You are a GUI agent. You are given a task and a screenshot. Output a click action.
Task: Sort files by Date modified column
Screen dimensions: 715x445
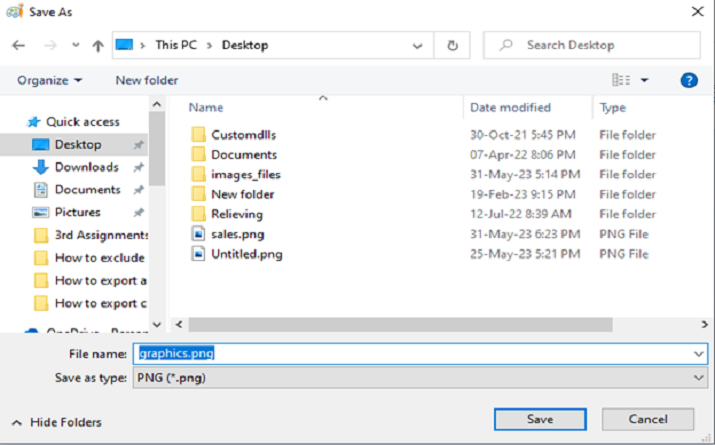click(x=510, y=107)
